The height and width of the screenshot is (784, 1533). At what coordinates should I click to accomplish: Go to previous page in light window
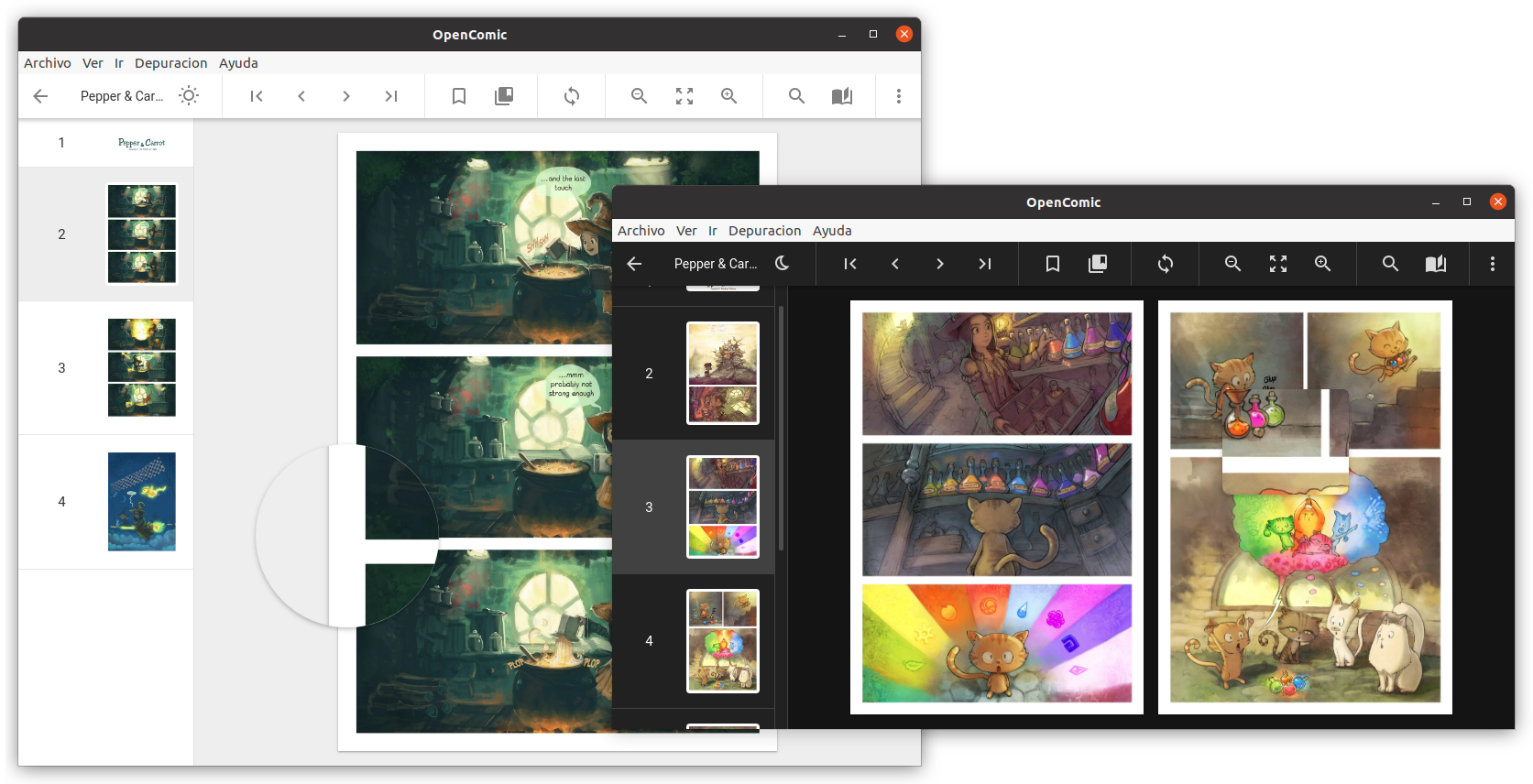pos(301,96)
